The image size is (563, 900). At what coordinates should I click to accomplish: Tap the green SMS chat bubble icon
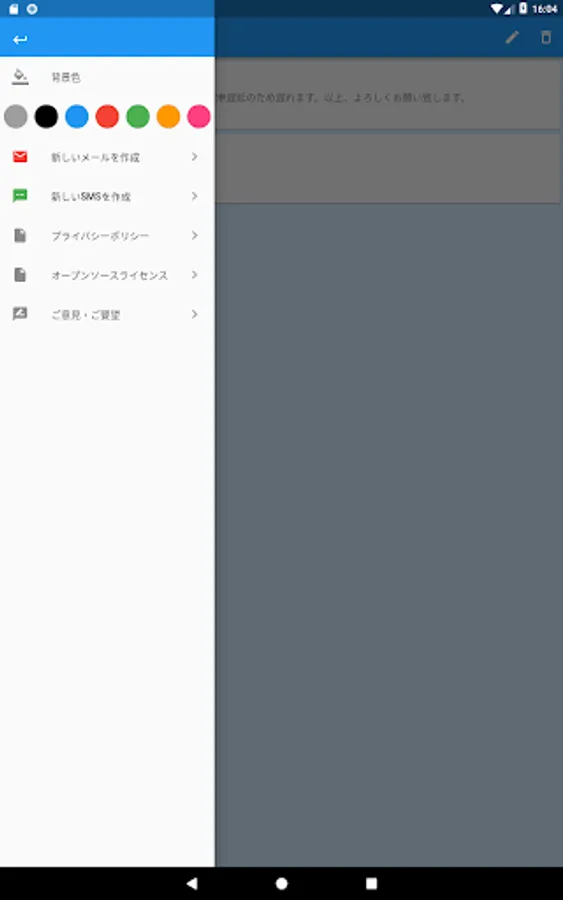(20, 196)
